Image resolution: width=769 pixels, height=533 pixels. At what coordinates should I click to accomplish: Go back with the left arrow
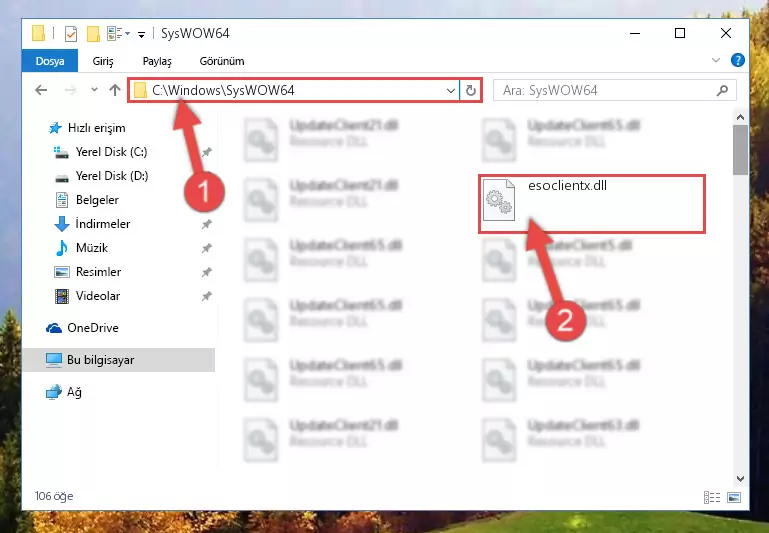[41, 90]
